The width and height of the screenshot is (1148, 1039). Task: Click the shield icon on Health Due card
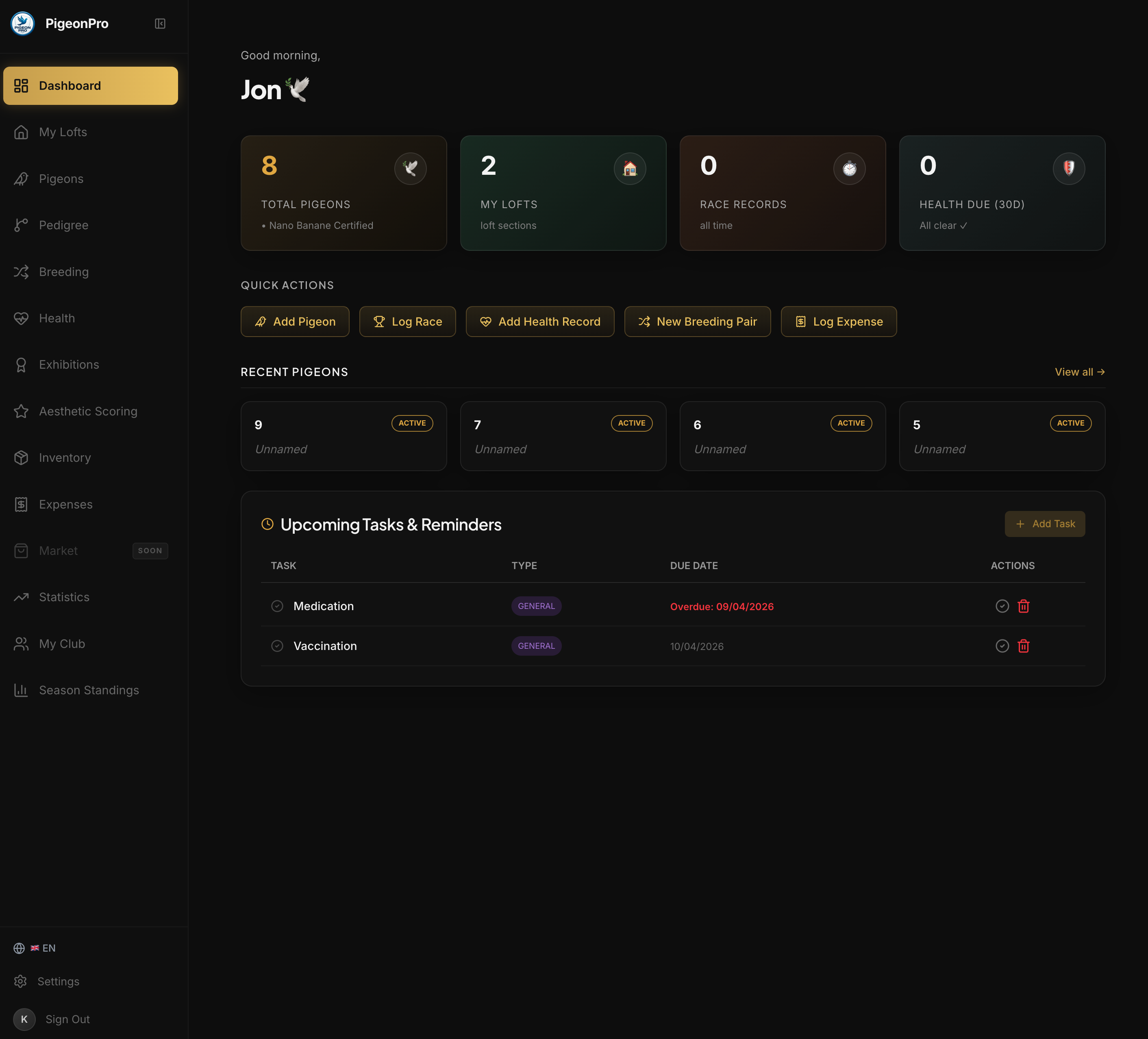point(1068,169)
